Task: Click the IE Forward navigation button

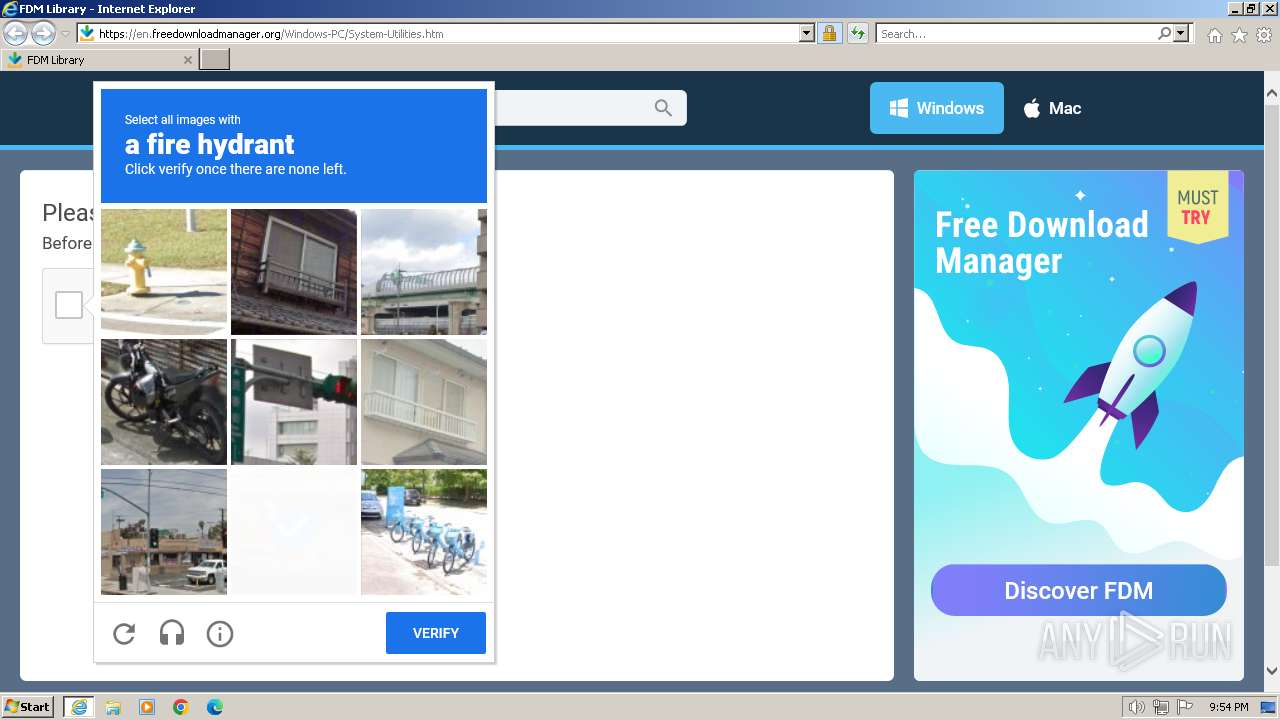Action: [43, 34]
